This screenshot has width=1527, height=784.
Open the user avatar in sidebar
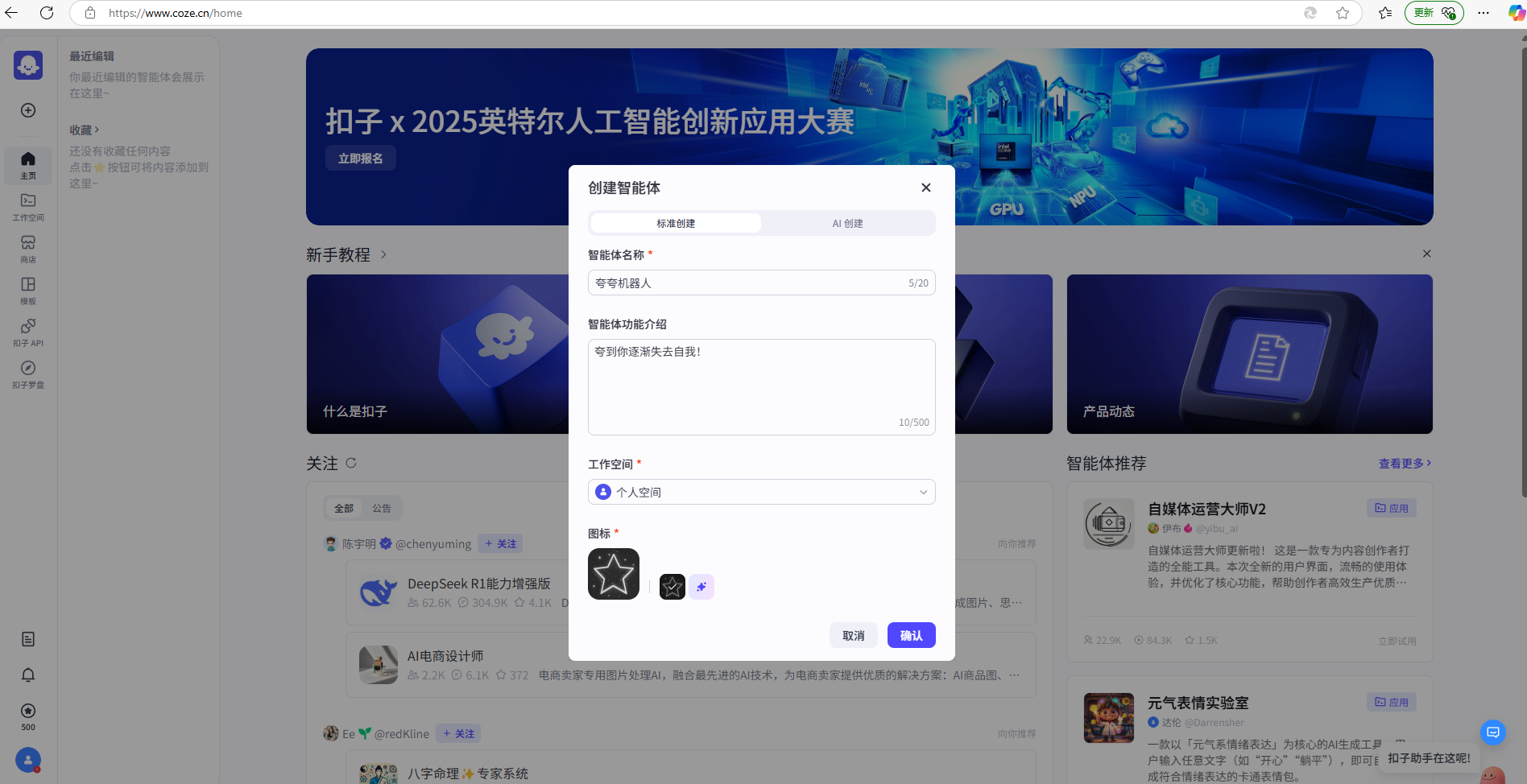click(x=28, y=760)
